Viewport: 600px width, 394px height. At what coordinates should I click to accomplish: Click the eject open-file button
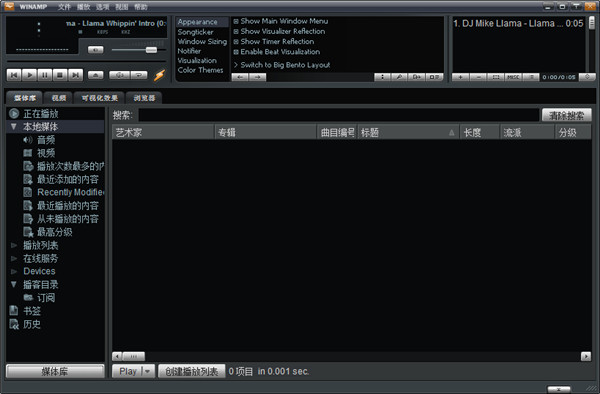click(96, 75)
